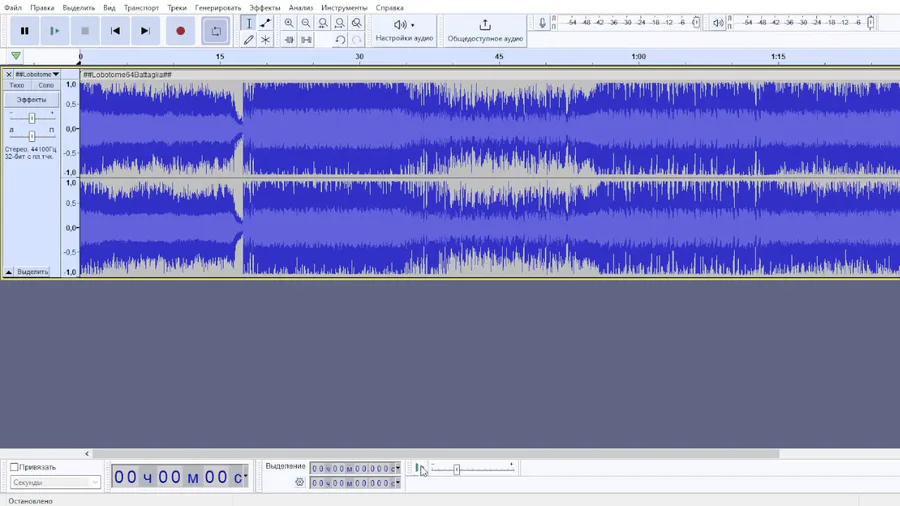Viewport: 900px width, 506px height.
Task: Click the Redo arrow icon
Action: click(357, 40)
